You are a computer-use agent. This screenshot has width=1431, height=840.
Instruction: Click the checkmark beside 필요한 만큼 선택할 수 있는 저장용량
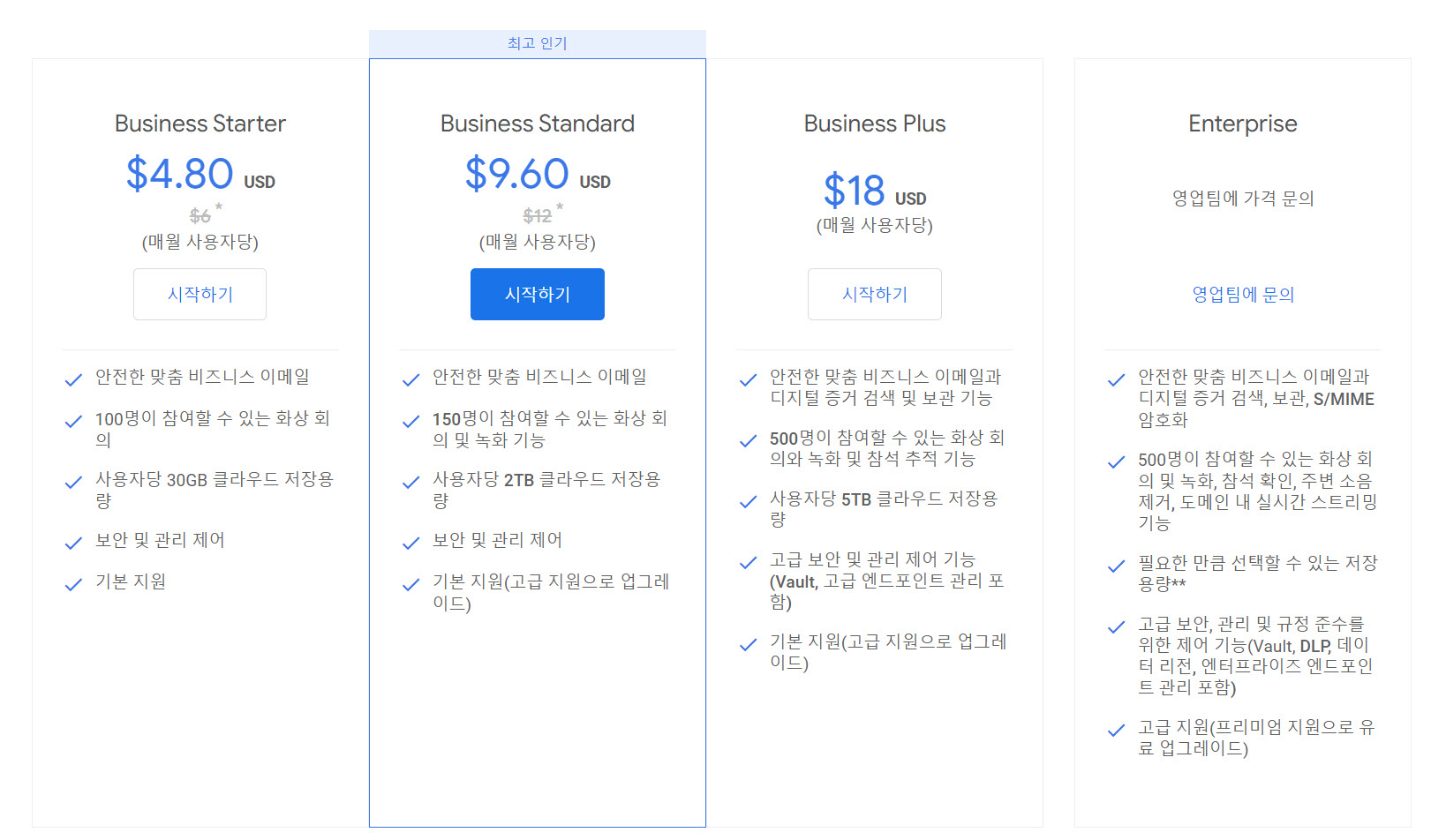pos(1115,564)
